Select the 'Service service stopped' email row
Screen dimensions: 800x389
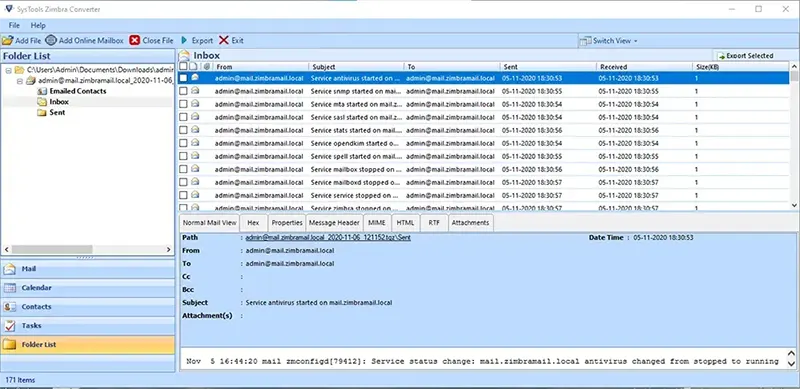pos(483,195)
